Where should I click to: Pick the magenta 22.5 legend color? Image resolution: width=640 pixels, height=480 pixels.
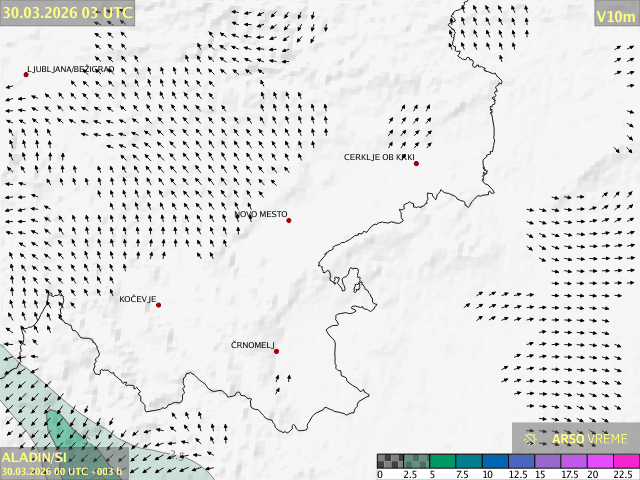(x=625, y=461)
